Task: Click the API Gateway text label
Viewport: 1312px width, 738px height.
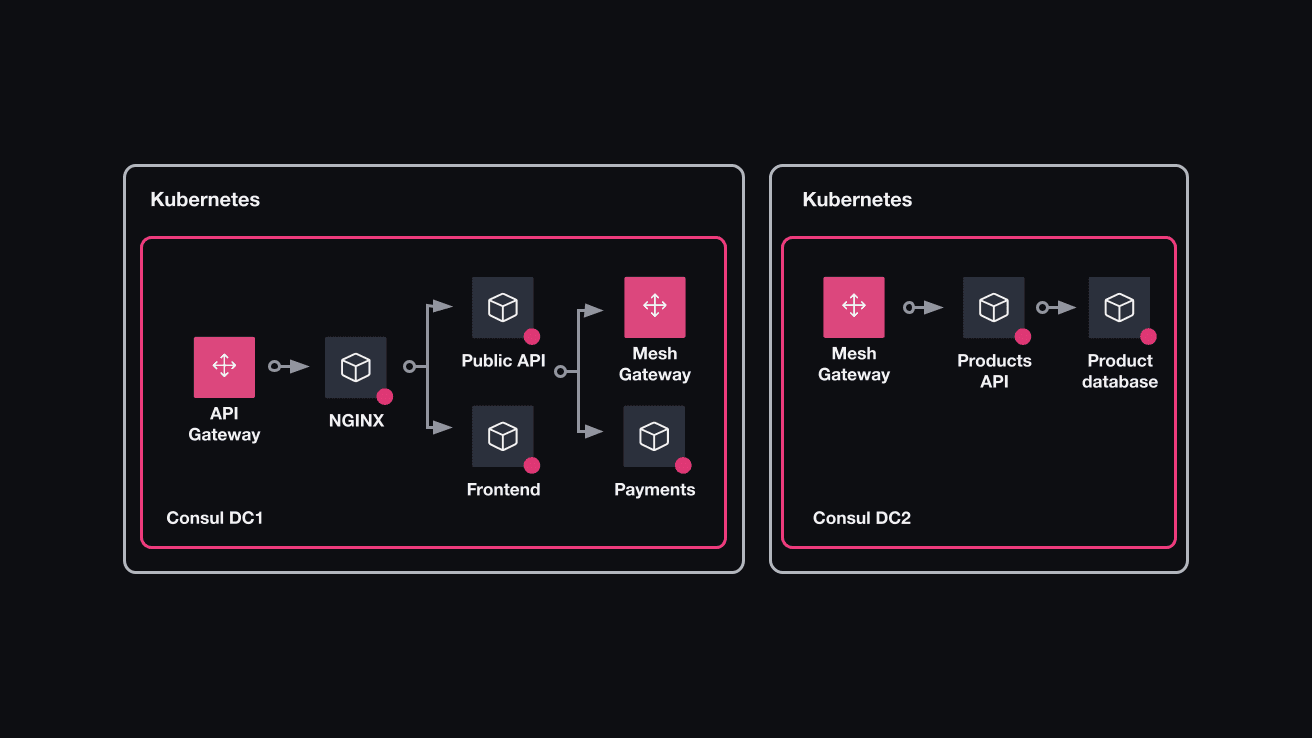Action: coord(224,424)
